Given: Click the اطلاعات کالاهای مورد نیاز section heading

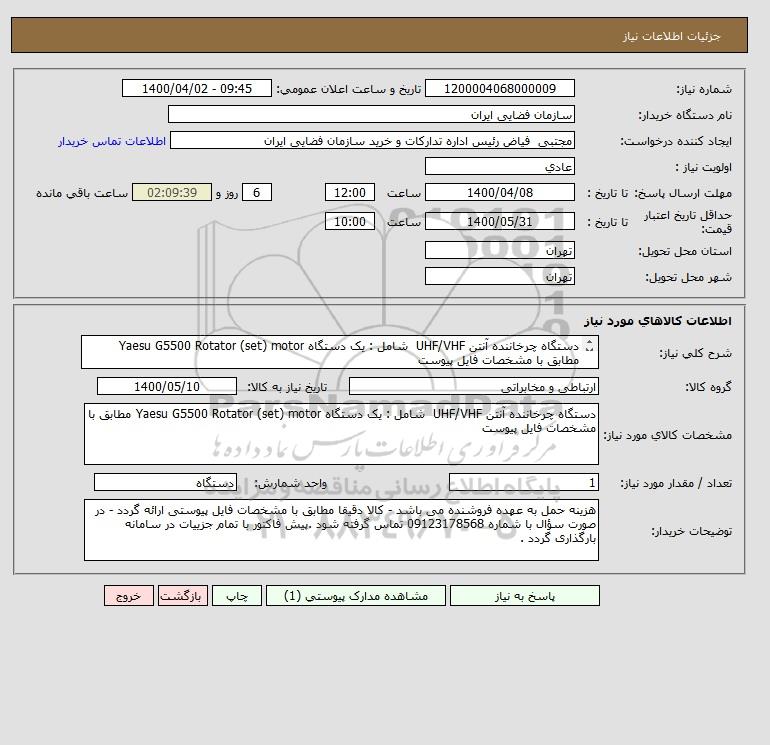Looking at the screenshot, I should tap(658, 321).
